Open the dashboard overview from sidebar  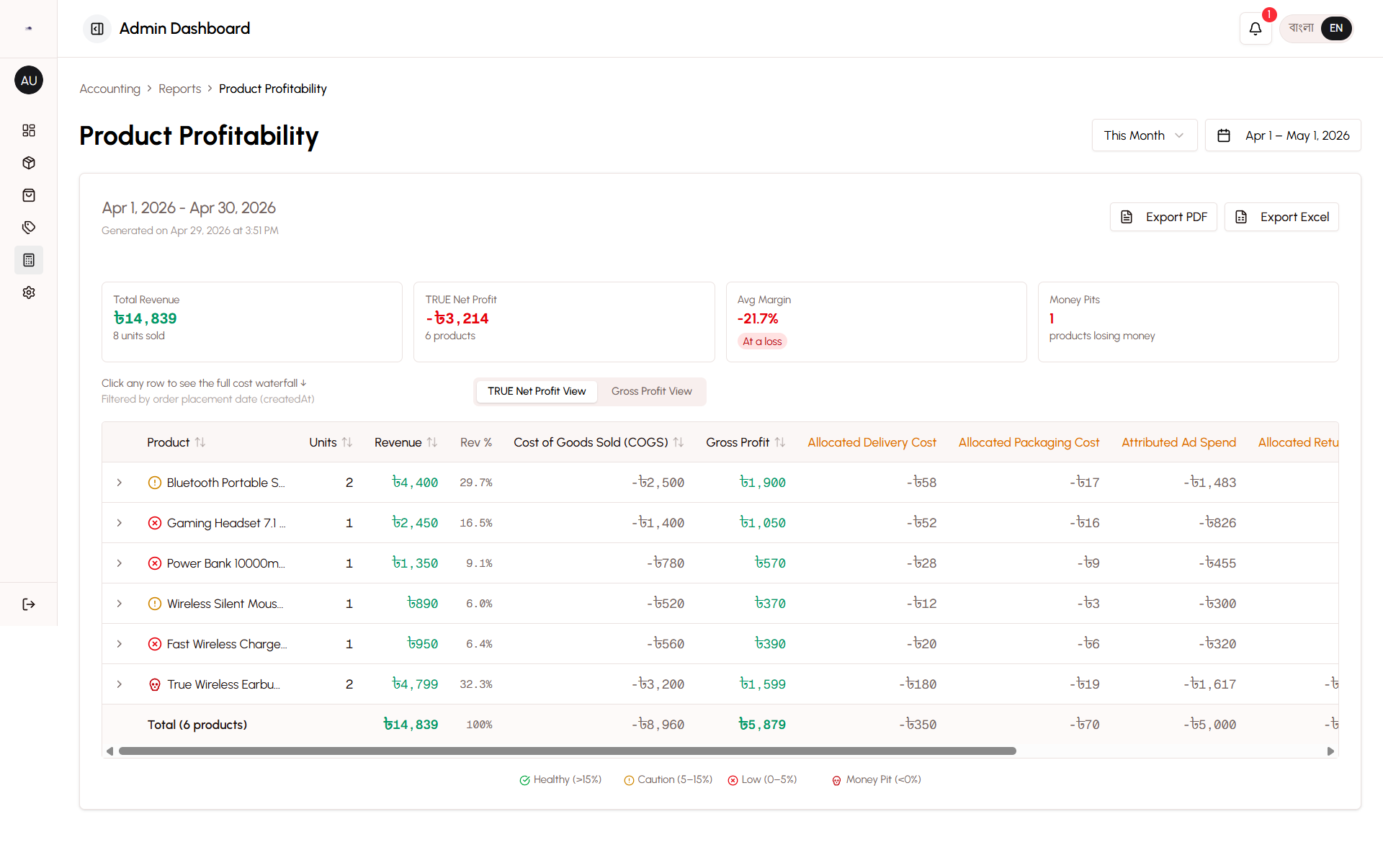[29, 130]
